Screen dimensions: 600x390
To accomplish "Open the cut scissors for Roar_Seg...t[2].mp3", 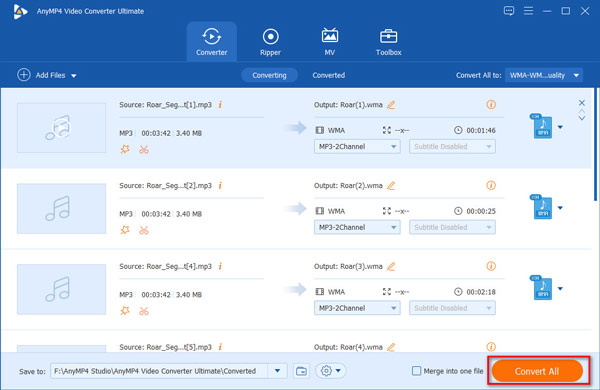I will pos(144,230).
